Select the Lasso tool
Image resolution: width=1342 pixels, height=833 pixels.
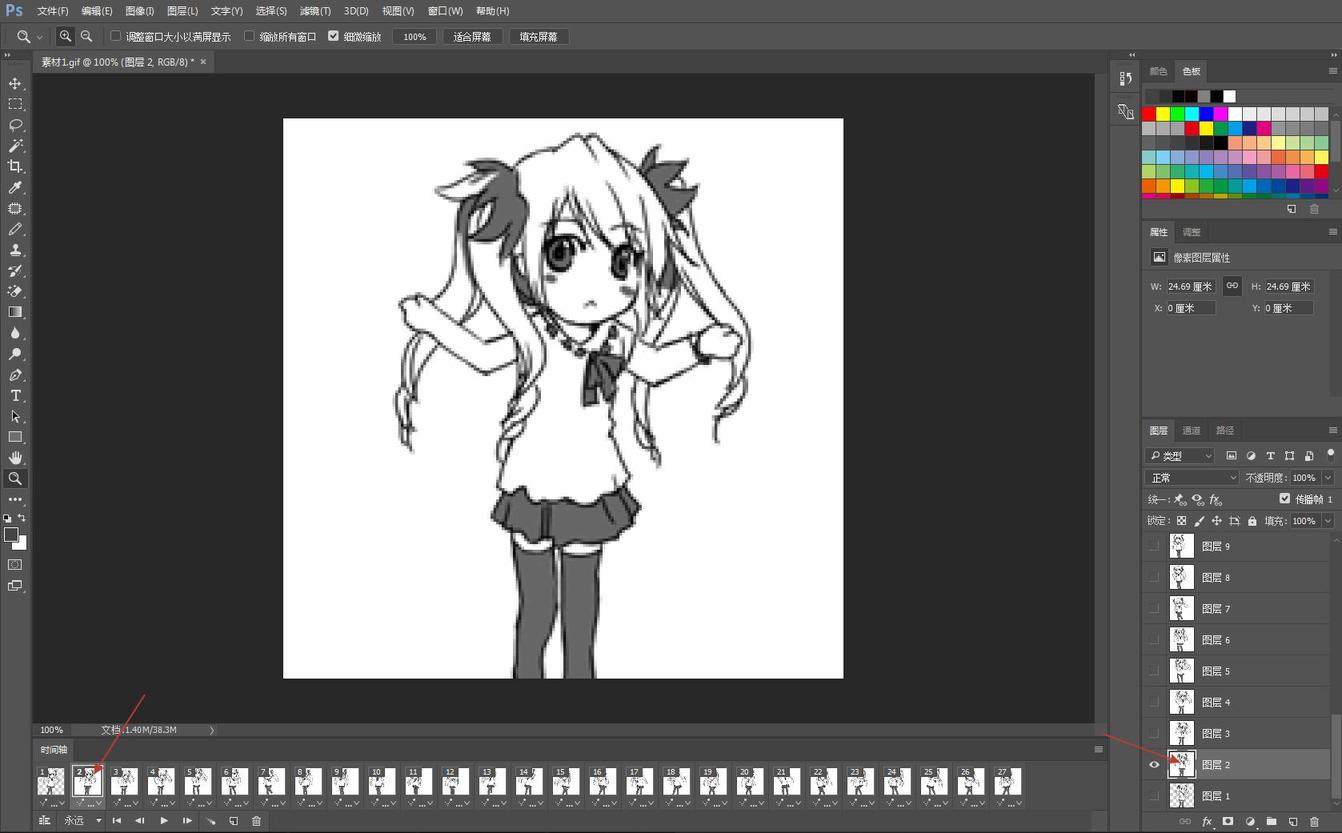click(x=15, y=125)
